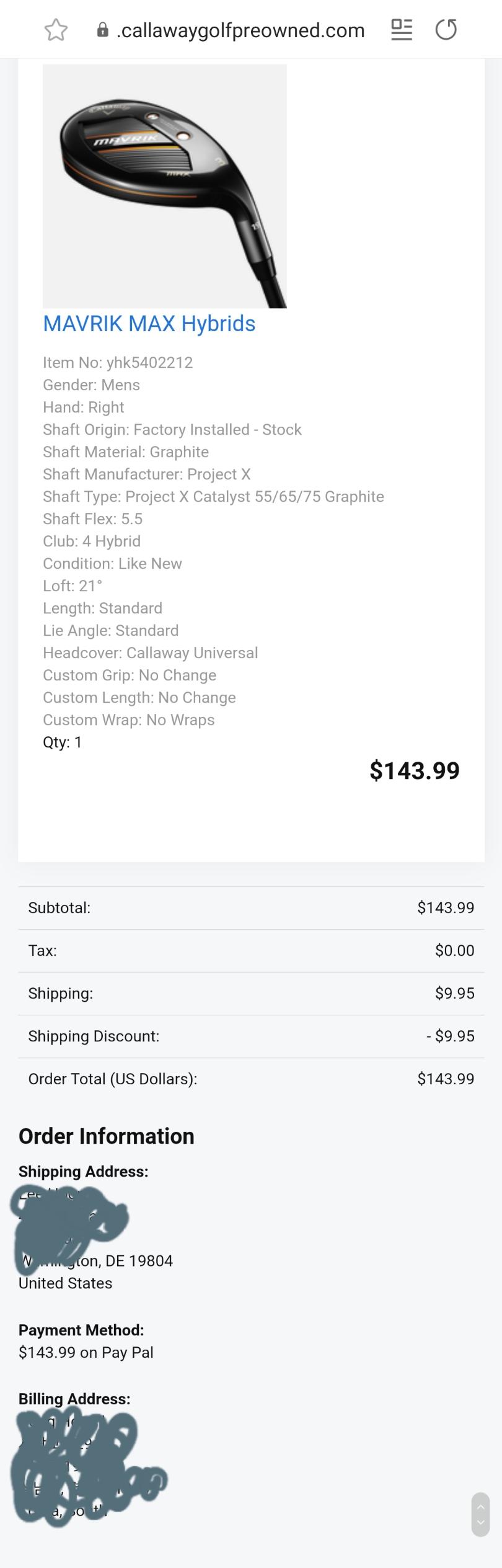Open the MAVRIK MAX Hybrids product link
The width and height of the screenshot is (502, 1568).
pyautogui.click(x=149, y=324)
